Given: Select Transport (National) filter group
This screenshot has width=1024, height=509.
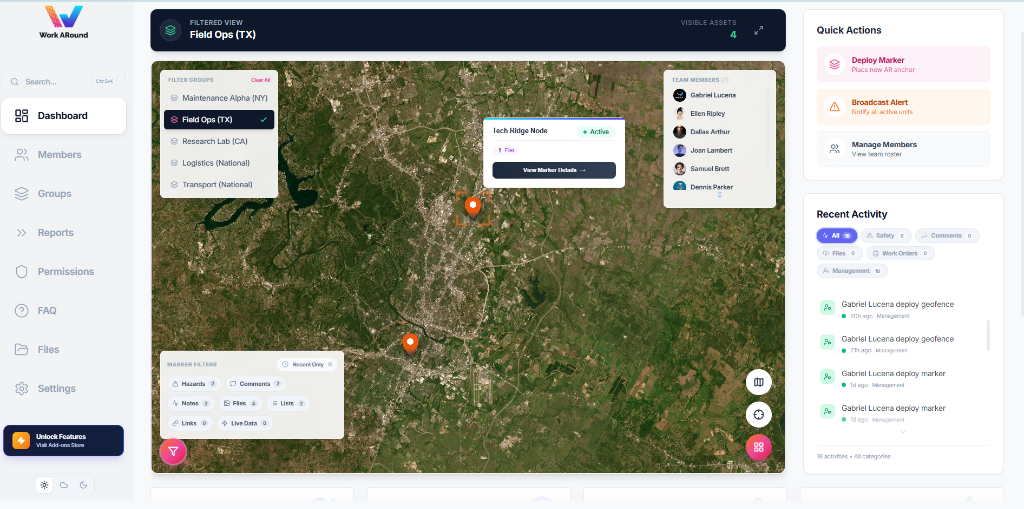Looking at the screenshot, I should (219, 184).
